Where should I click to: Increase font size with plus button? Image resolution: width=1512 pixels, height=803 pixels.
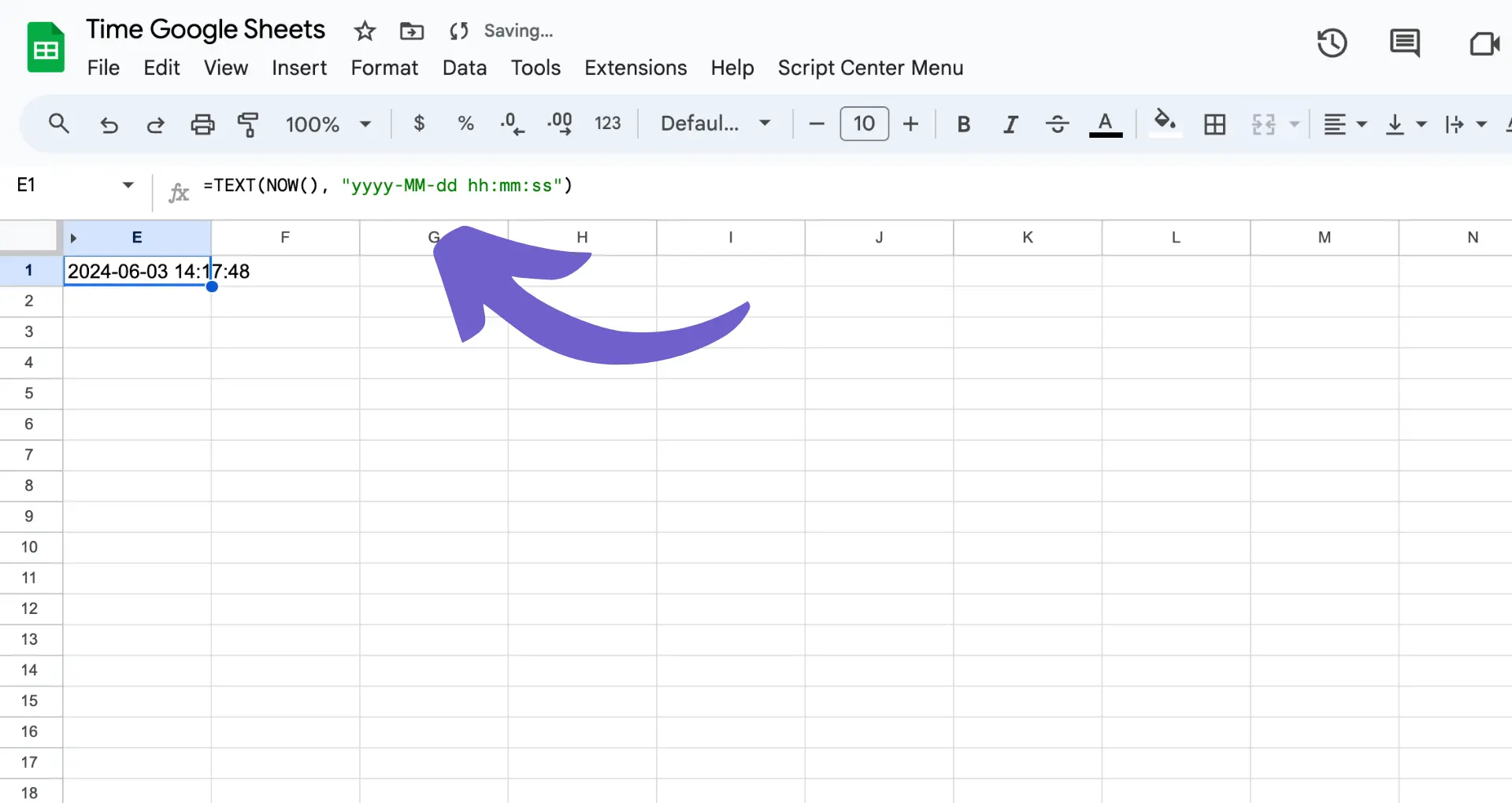click(x=911, y=124)
